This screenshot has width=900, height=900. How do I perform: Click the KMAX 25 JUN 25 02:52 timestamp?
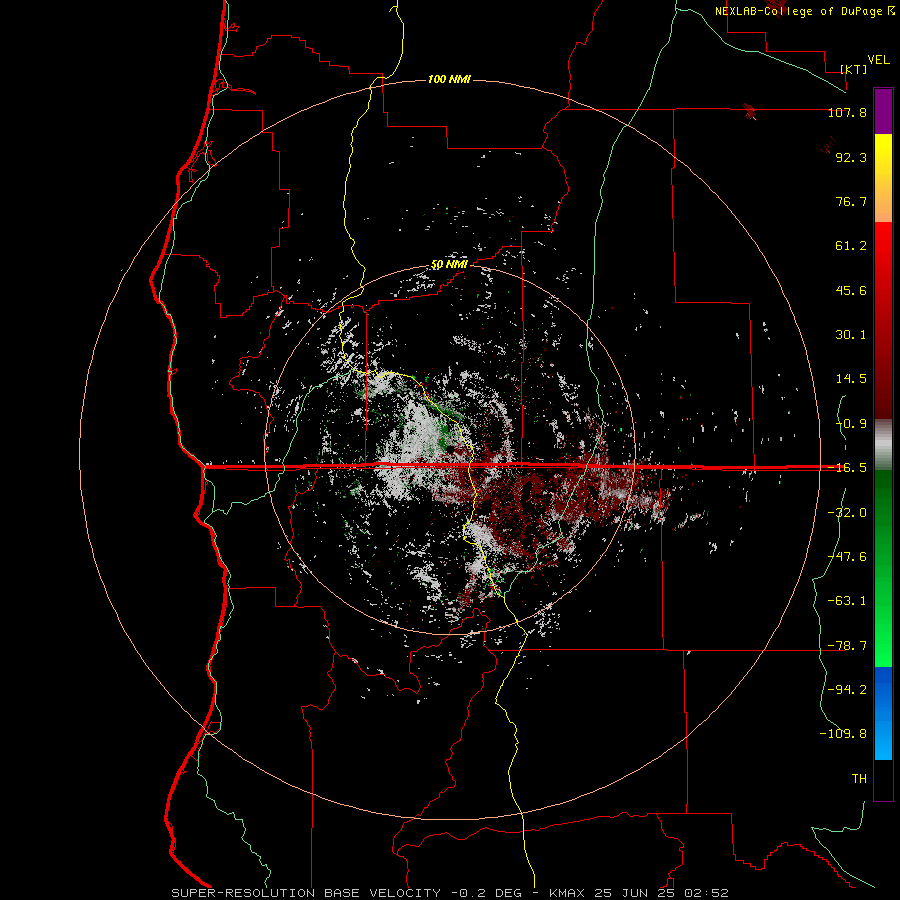639,893
